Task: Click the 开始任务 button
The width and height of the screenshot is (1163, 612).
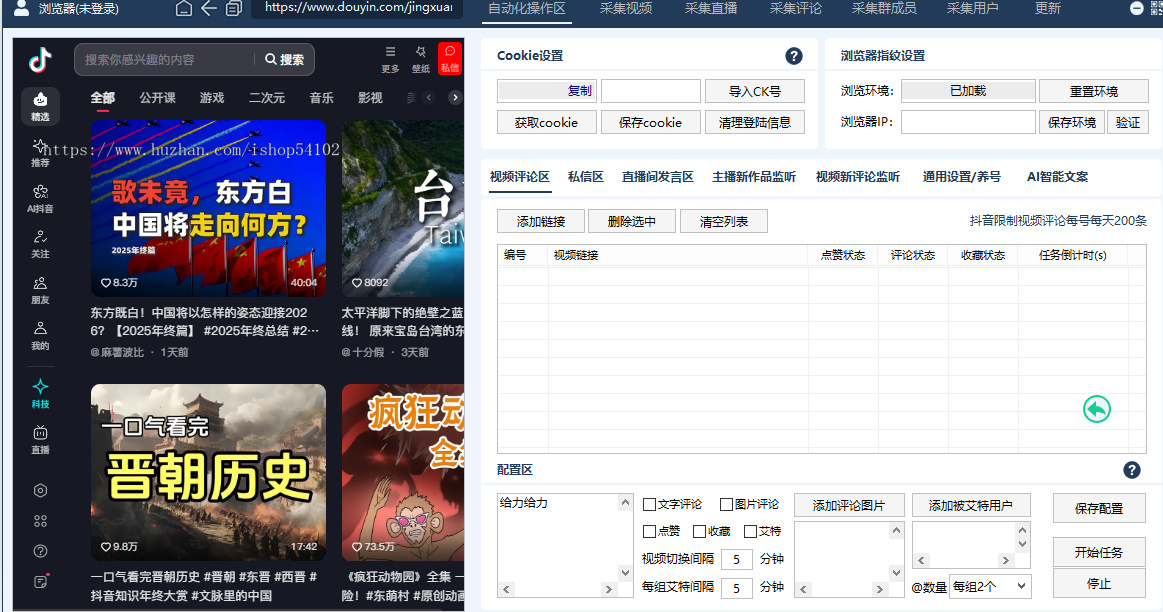Action: (1098, 552)
